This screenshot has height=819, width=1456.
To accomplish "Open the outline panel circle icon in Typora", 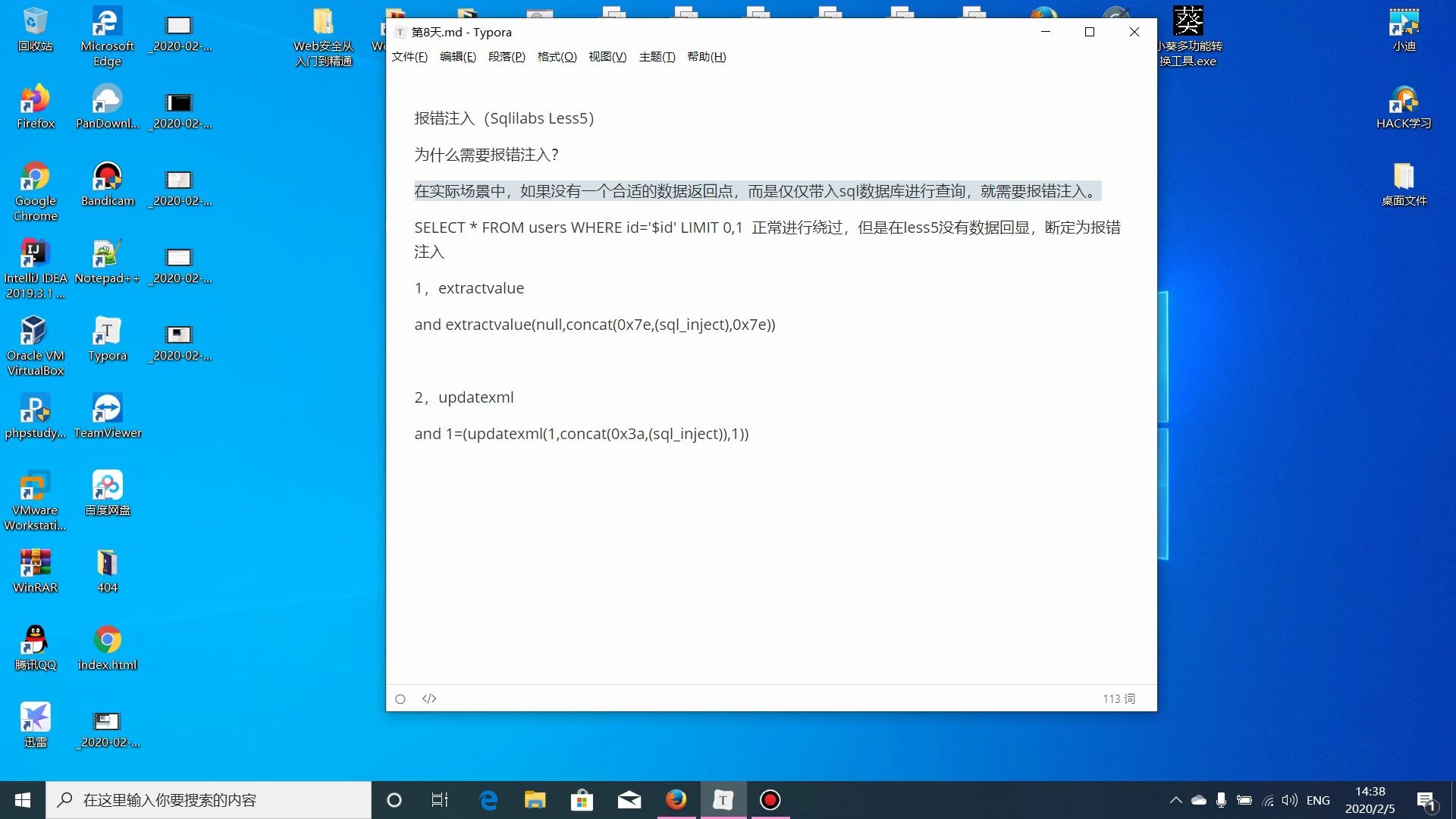I will [x=400, y=698].
